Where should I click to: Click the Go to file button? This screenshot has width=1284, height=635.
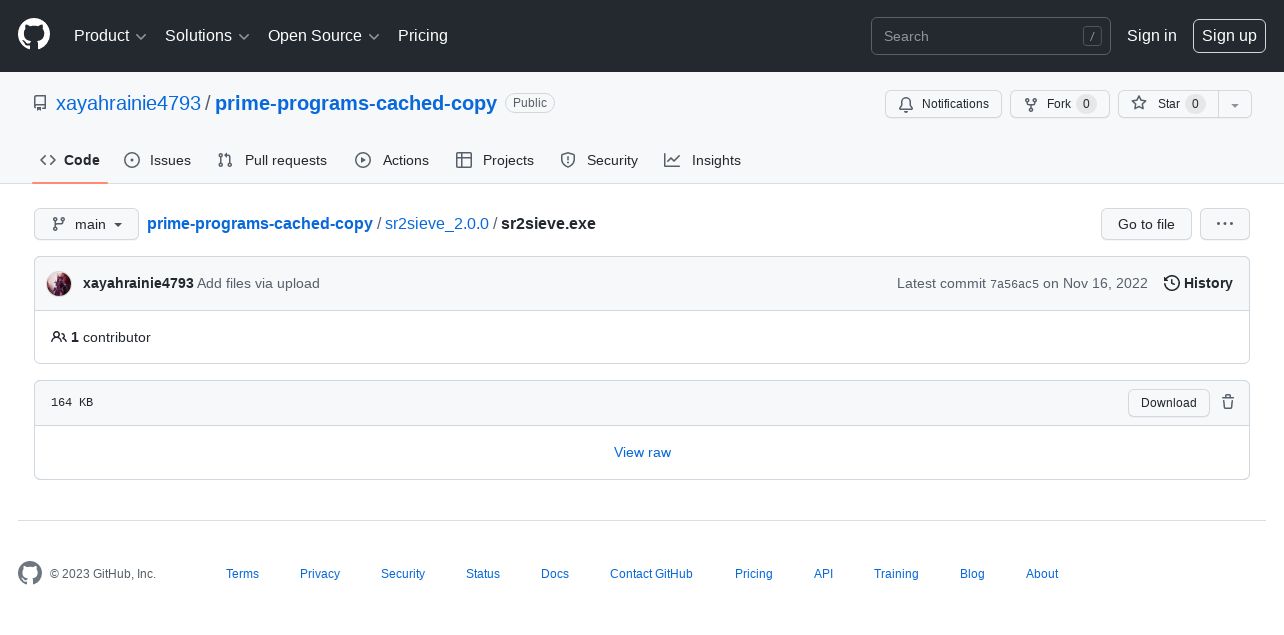pos(1146,224)
